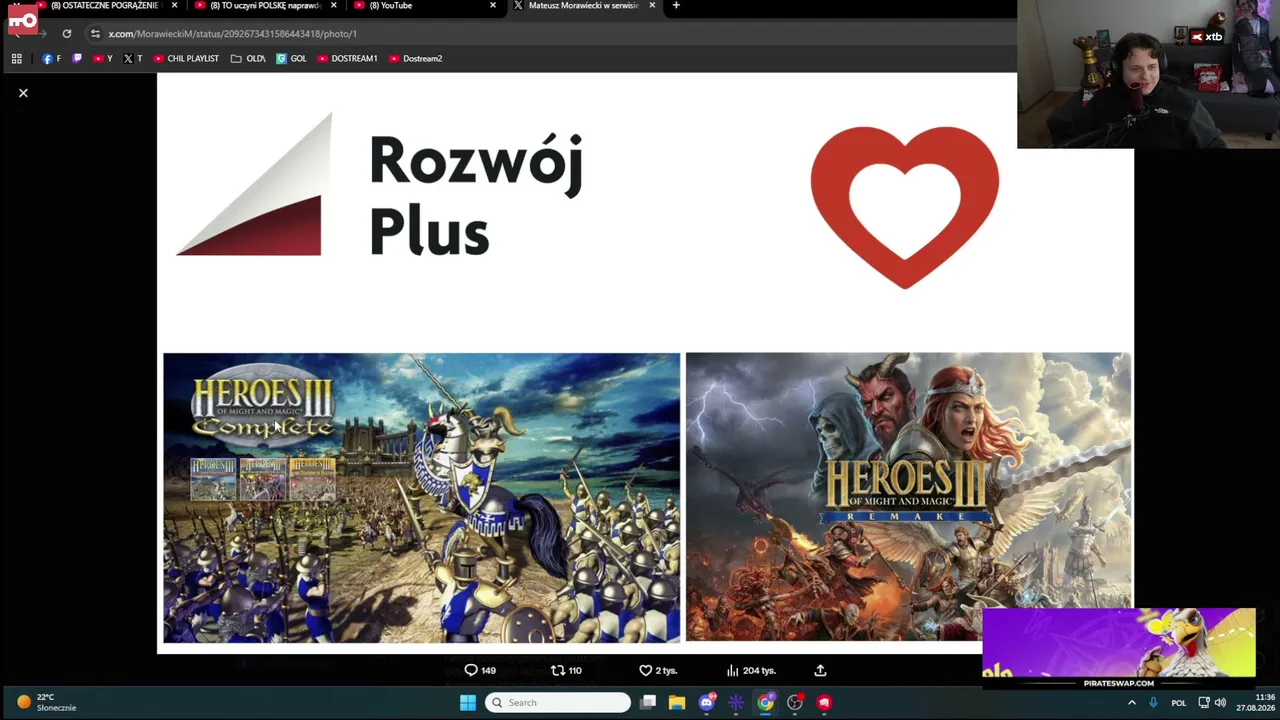Close the Mateusz Morawiecki tab

tap(652, 6)
